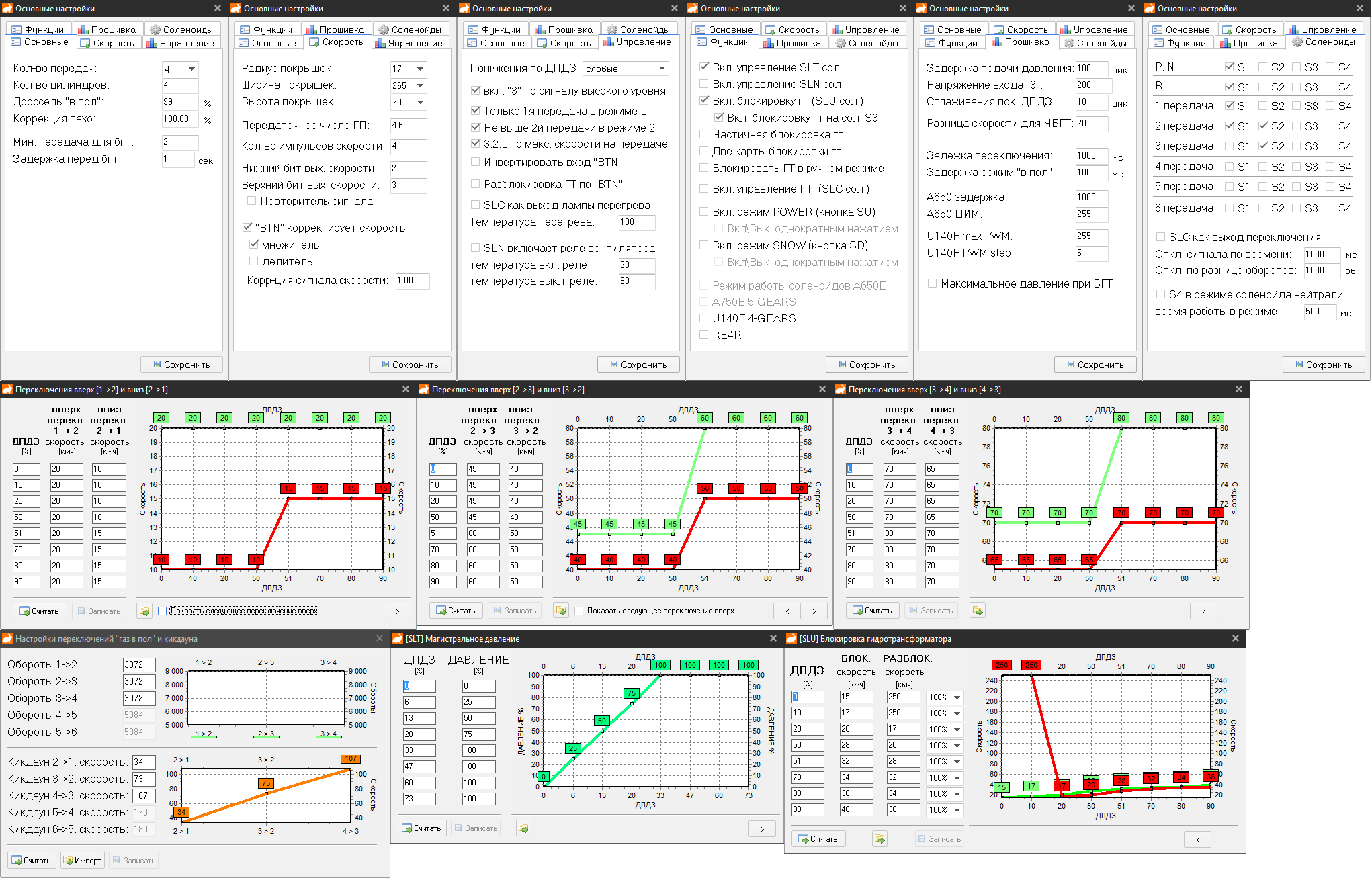Click 'Температура перегрева' input field
The height and width of the screenshot is (880, 1372).
point(636,222)
